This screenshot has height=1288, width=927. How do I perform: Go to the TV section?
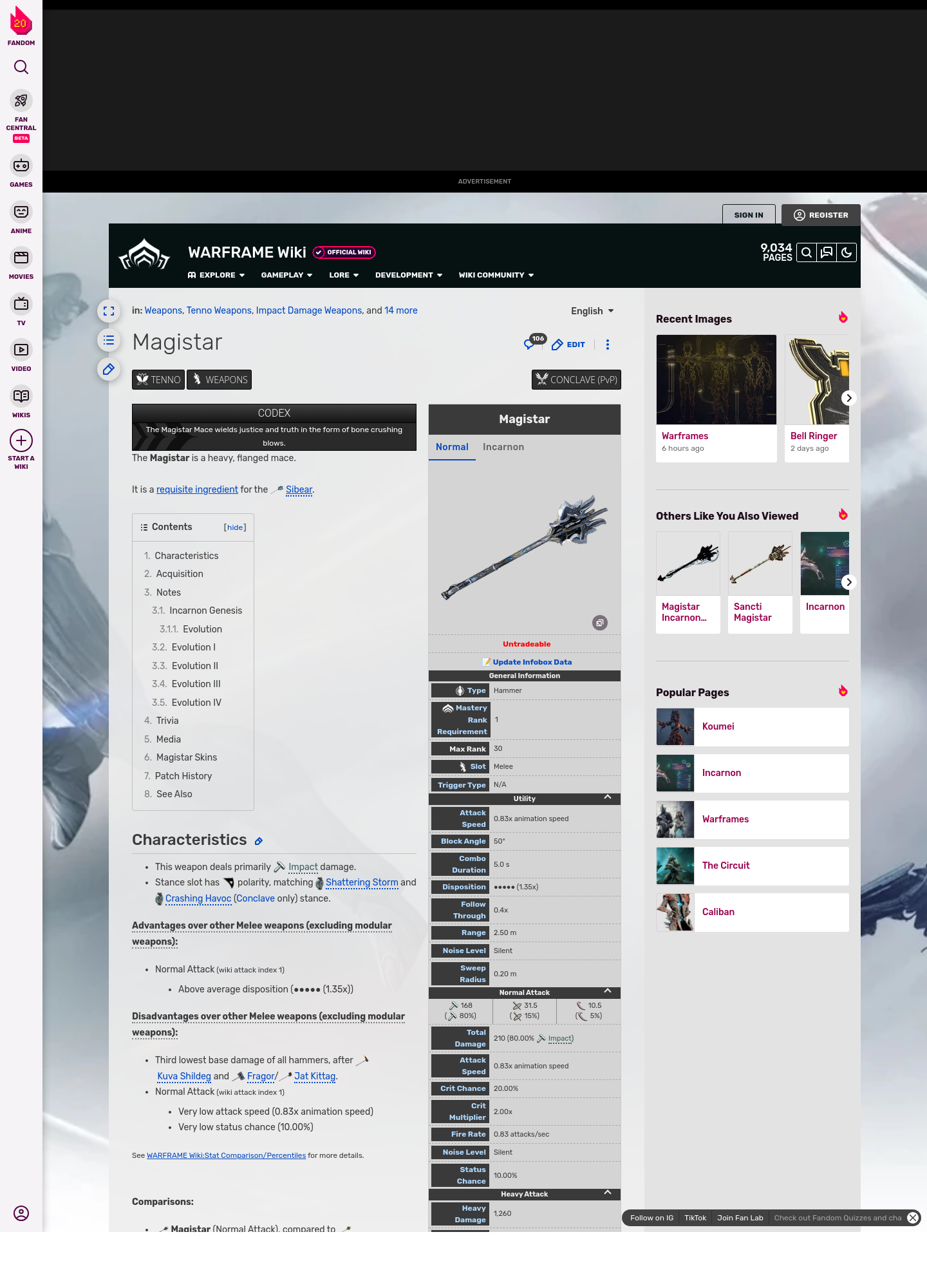pyautogui.click(x=21, y=310)
